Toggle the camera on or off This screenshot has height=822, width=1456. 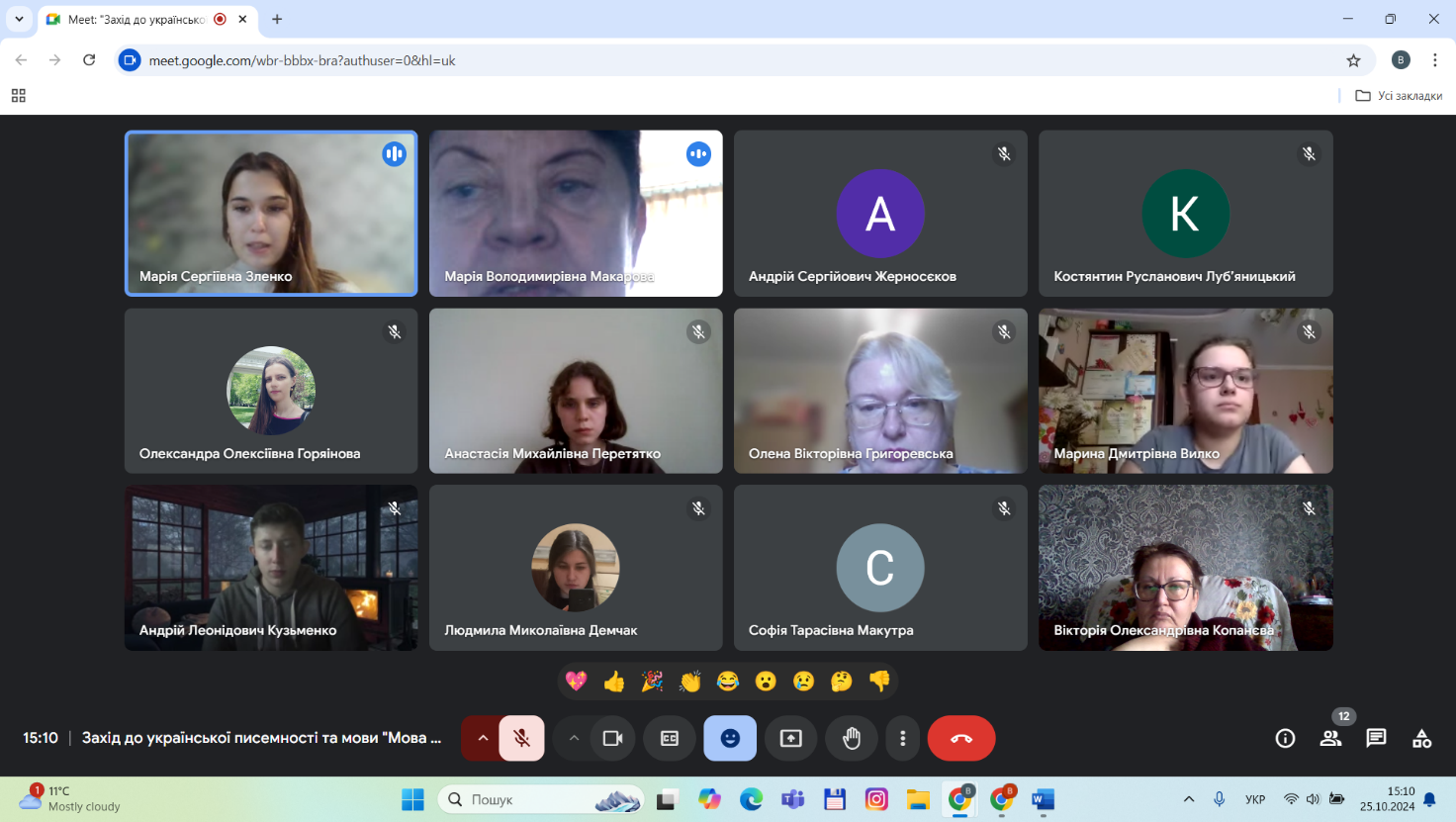point(612,738)
